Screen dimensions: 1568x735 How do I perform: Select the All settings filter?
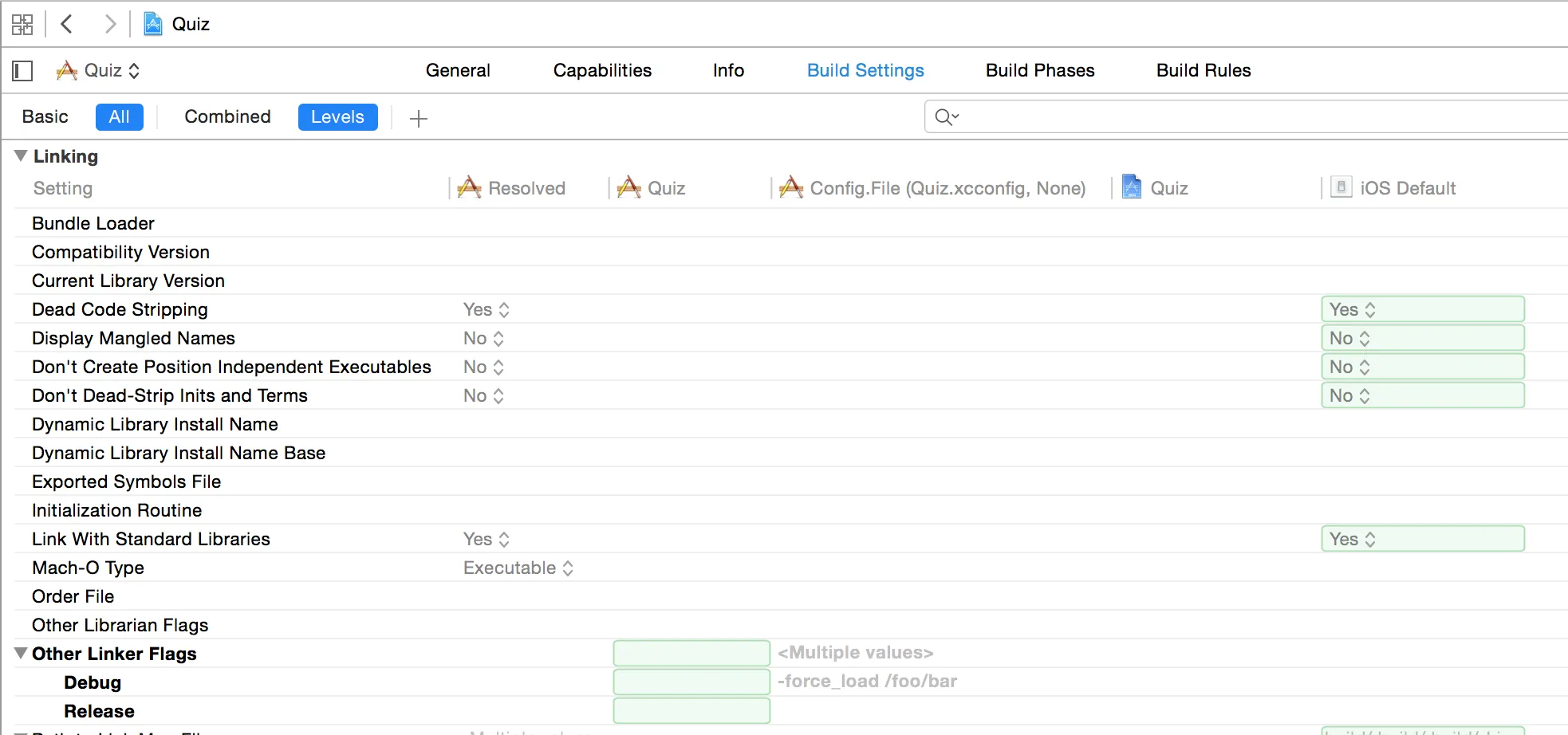pos(119,117)
